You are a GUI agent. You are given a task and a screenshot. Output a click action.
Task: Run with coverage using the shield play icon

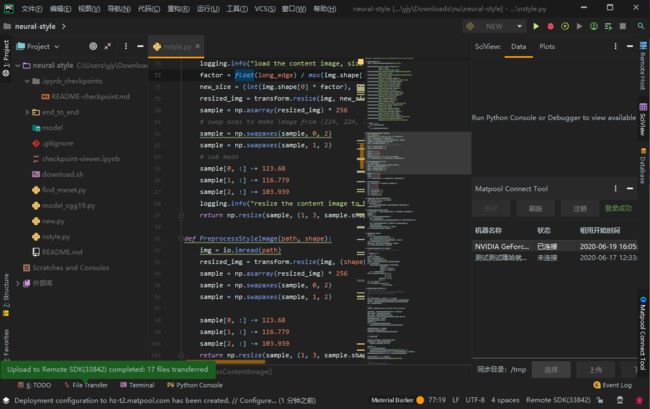(565, 27)
